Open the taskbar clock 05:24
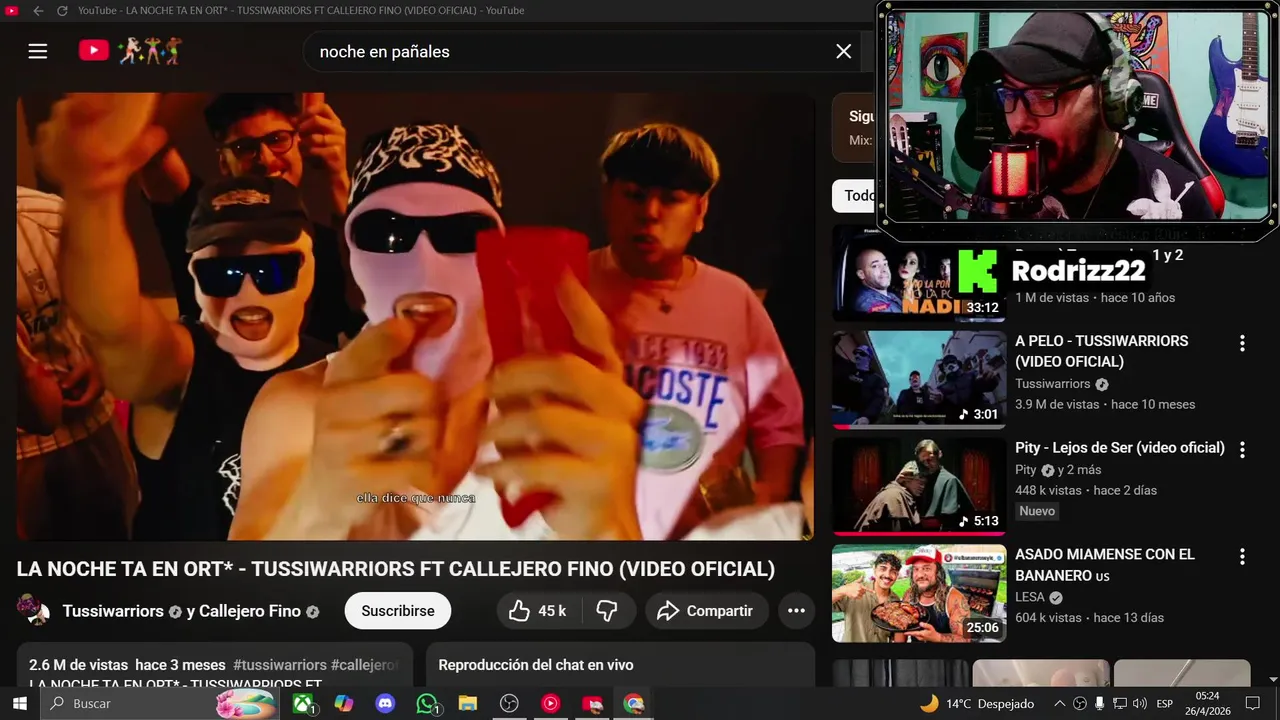1280x720 pixels. [1207, 704]
